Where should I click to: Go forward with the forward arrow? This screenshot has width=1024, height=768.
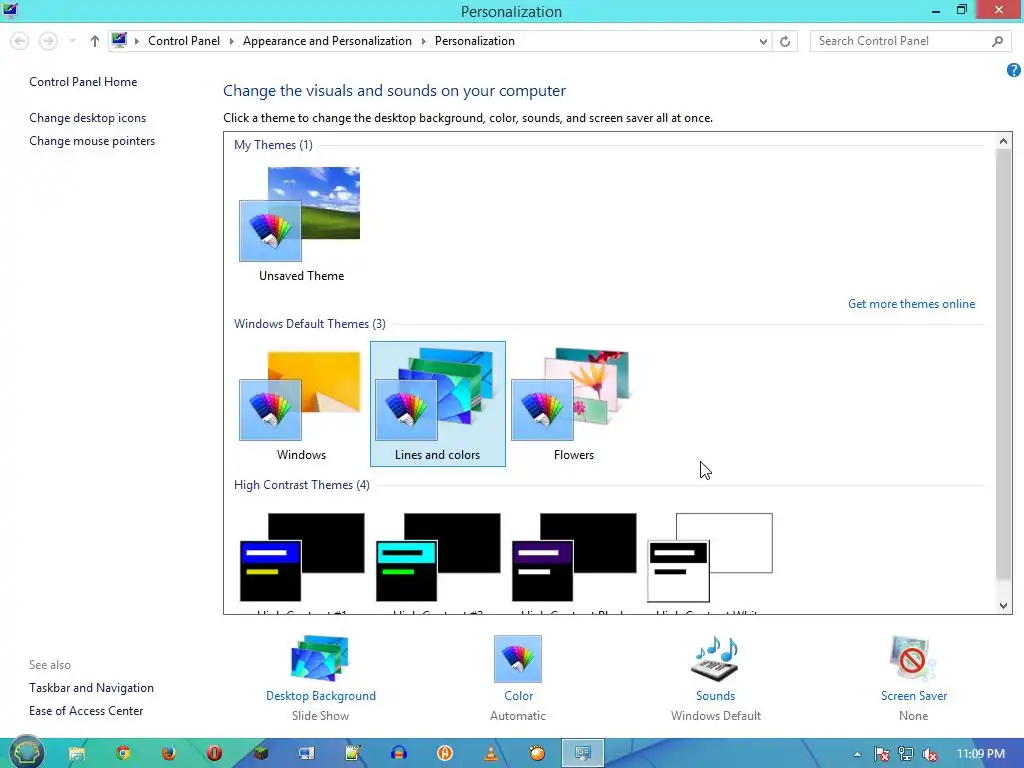tap(48, 41)
